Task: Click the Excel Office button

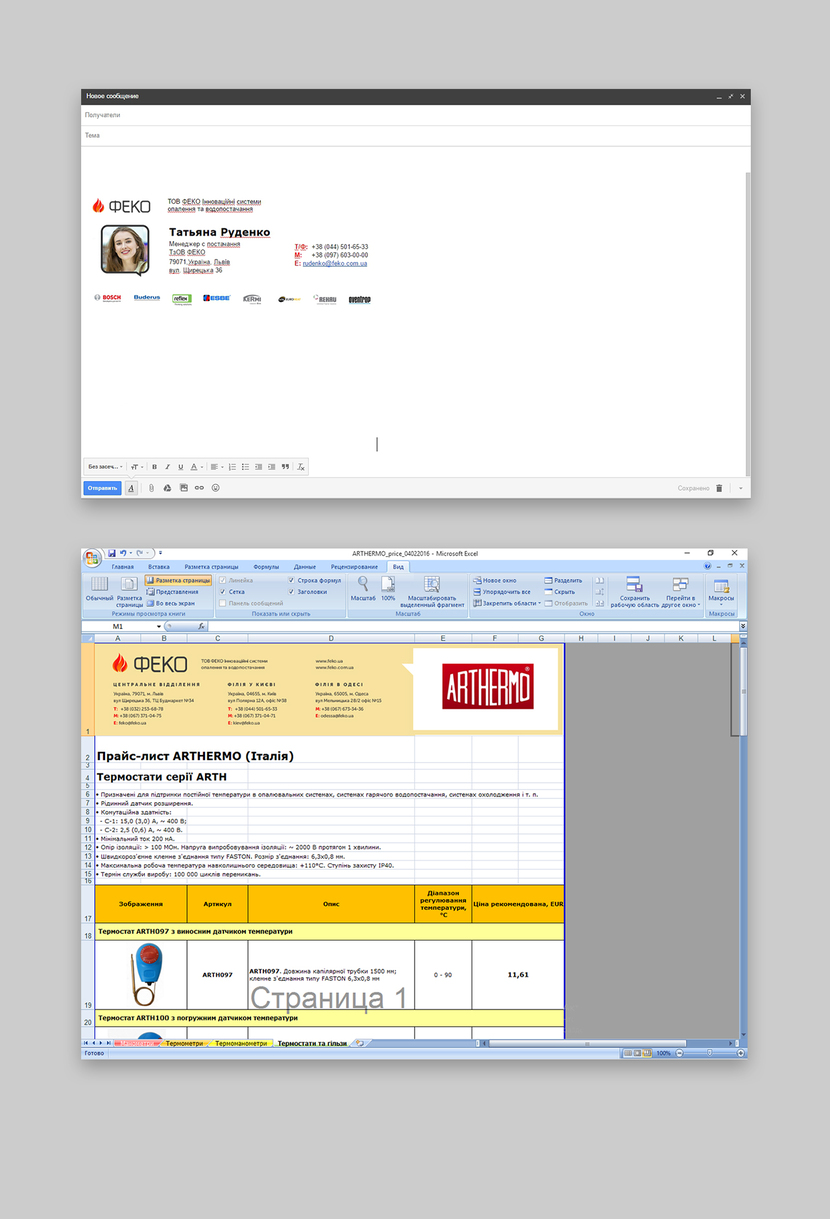Action: [x=92, y=557]
